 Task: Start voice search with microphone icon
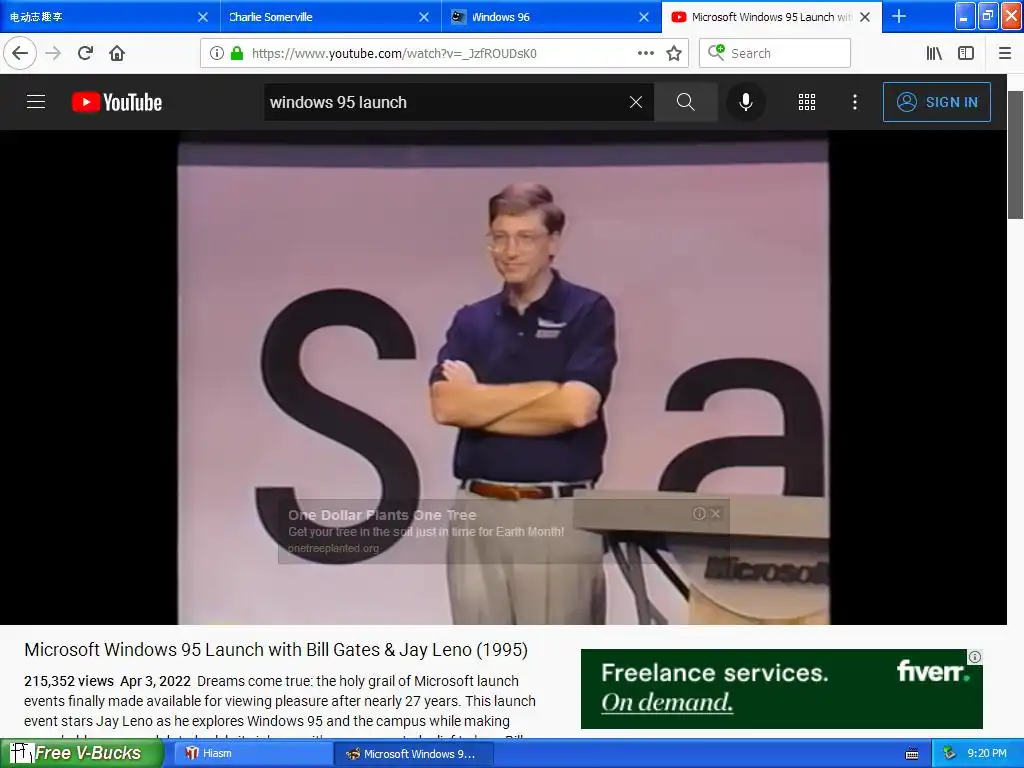click(746, 102)
